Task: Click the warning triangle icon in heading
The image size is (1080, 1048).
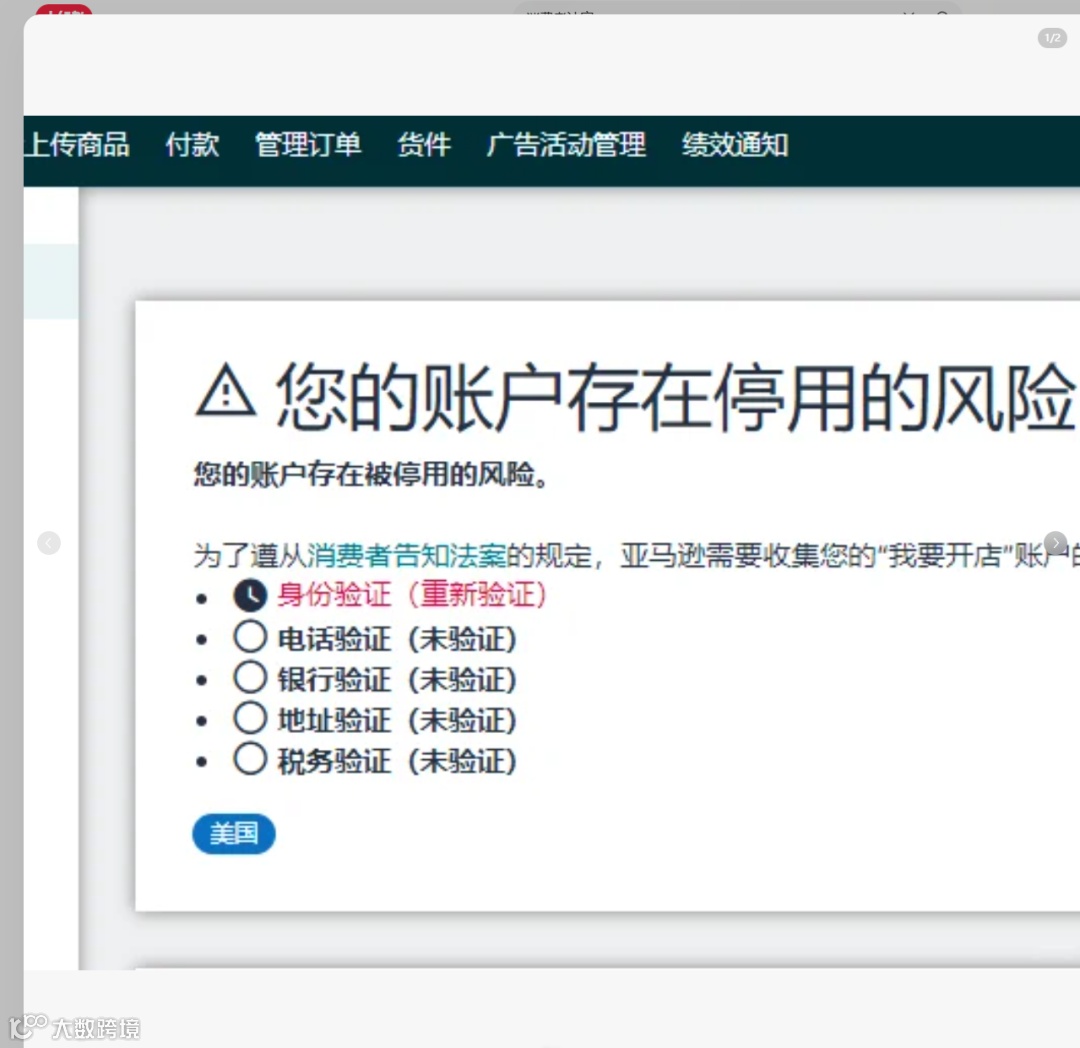Action: (226, 392)
